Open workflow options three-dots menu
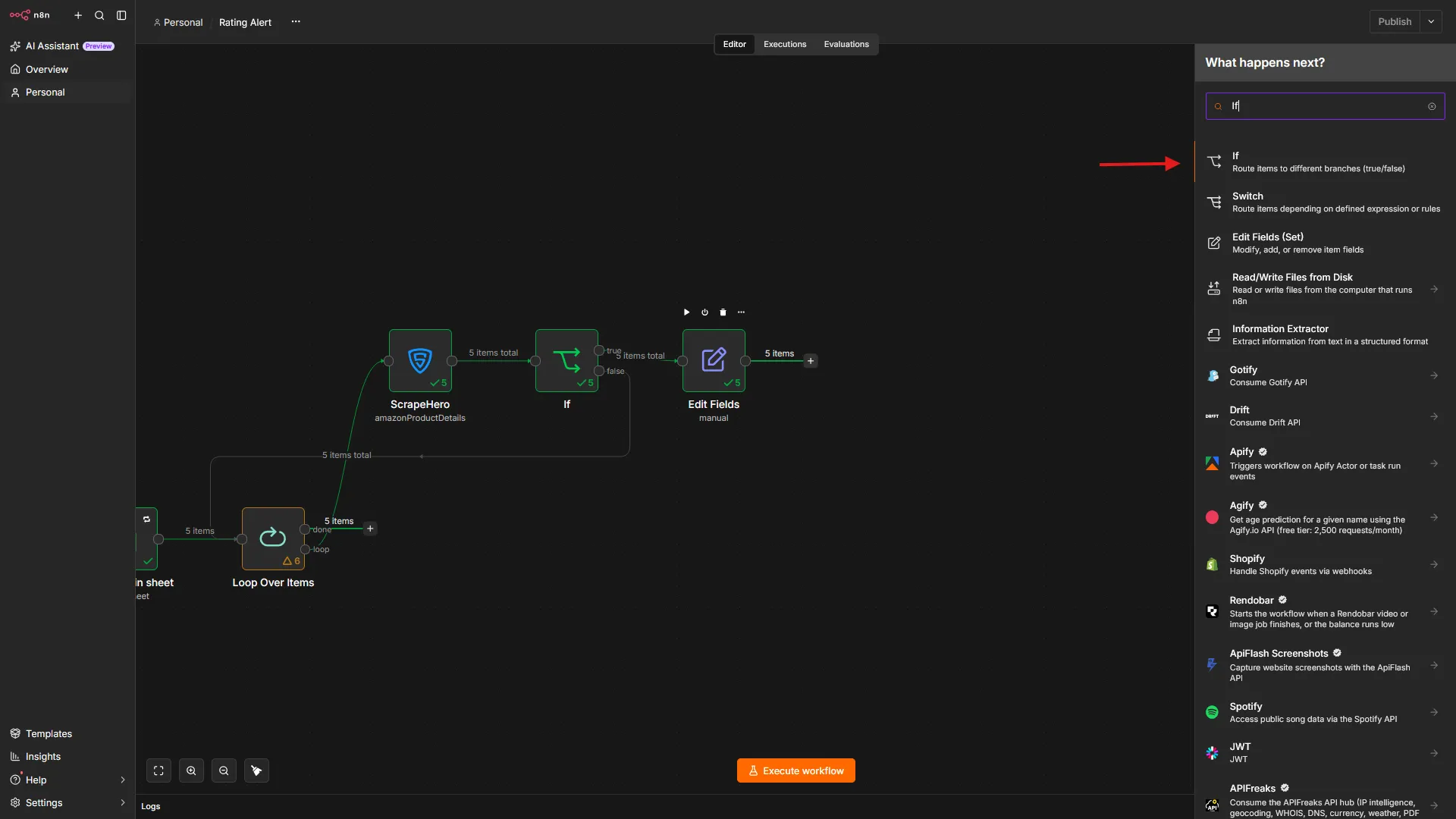This screenshot has height=819, width=1456. pyautogui.click(x=296, y=22)
